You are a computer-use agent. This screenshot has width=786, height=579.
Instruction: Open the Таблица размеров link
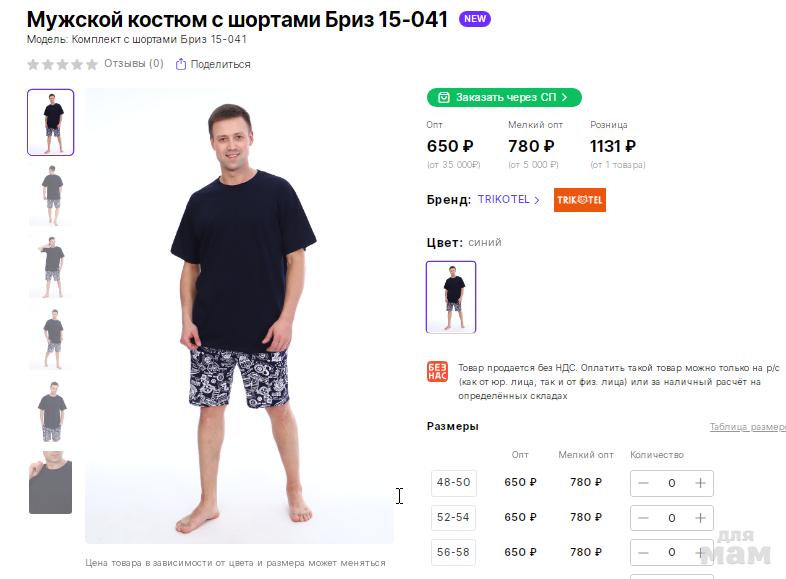(747, 427)
